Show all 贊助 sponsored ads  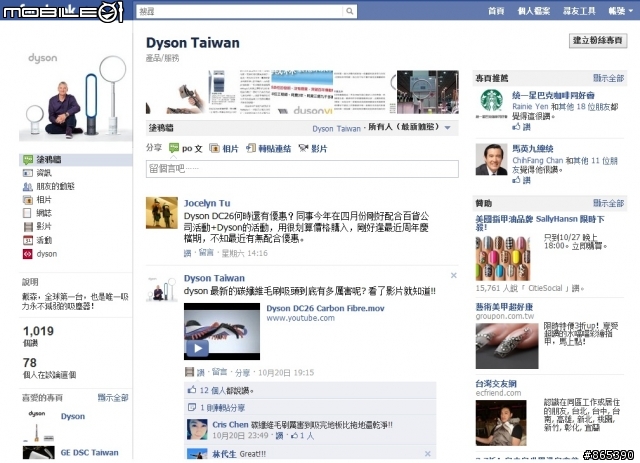(608, 203)
